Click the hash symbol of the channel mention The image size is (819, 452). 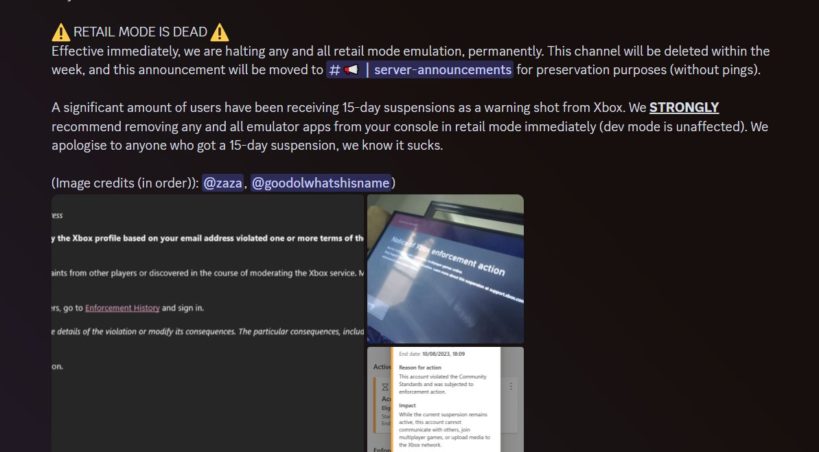(x=335, y=69)
